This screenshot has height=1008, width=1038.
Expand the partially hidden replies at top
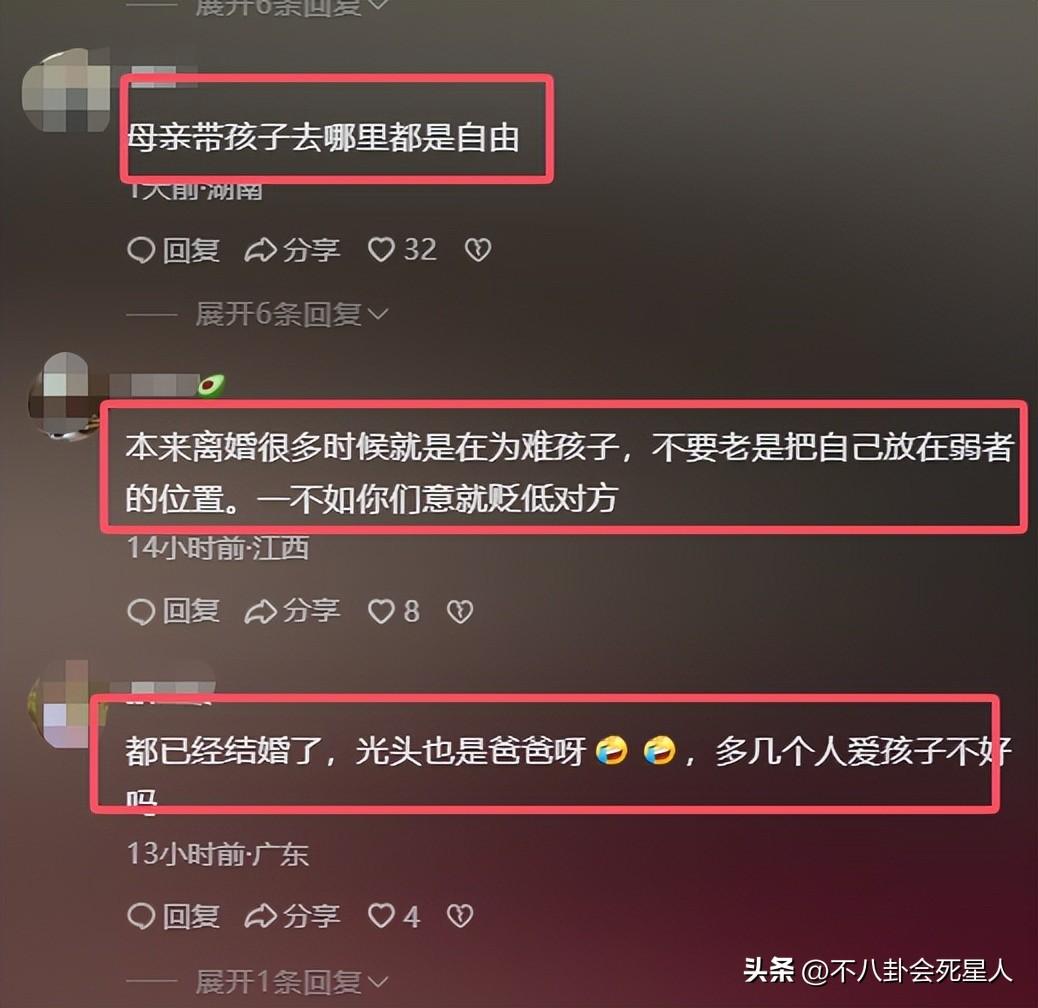tap(291, 7)
